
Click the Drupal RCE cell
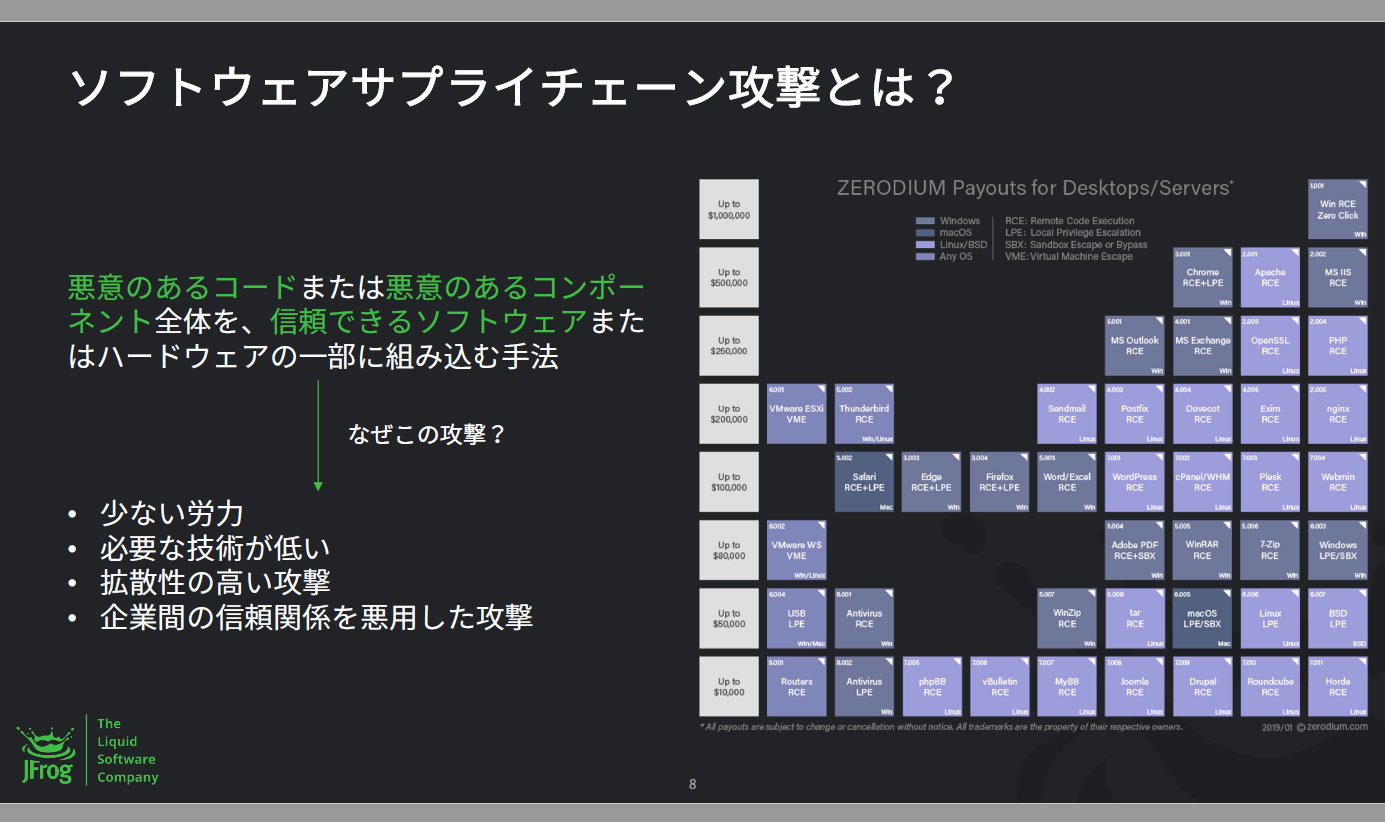pos(1202,687)
